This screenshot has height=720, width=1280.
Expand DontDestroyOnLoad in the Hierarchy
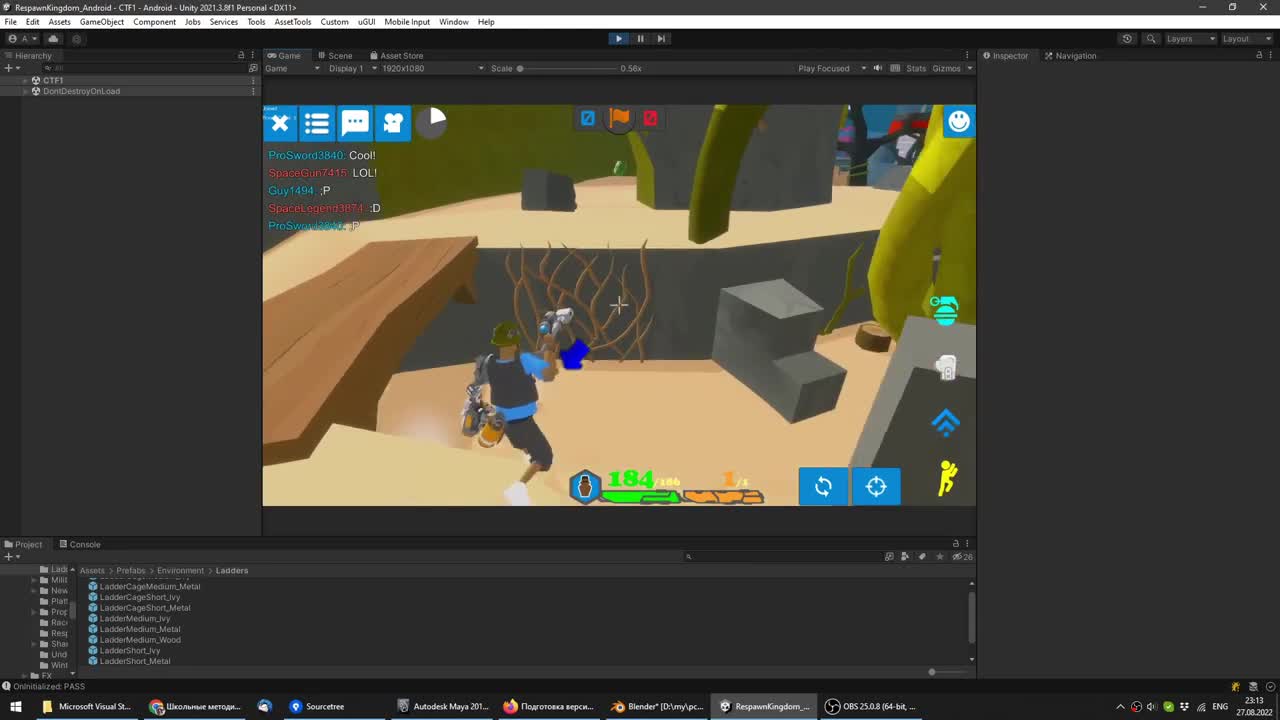point(24,91)
